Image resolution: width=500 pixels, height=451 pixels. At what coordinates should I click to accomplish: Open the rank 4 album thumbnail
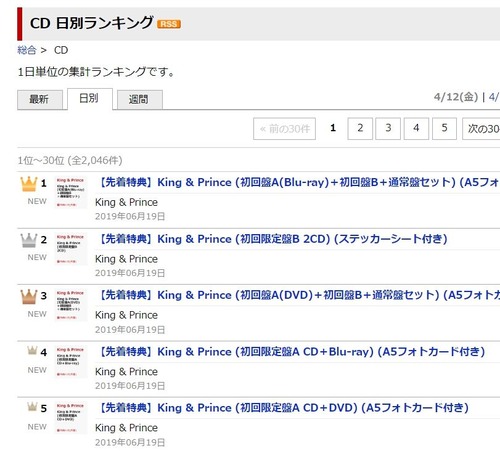point(71,361)
